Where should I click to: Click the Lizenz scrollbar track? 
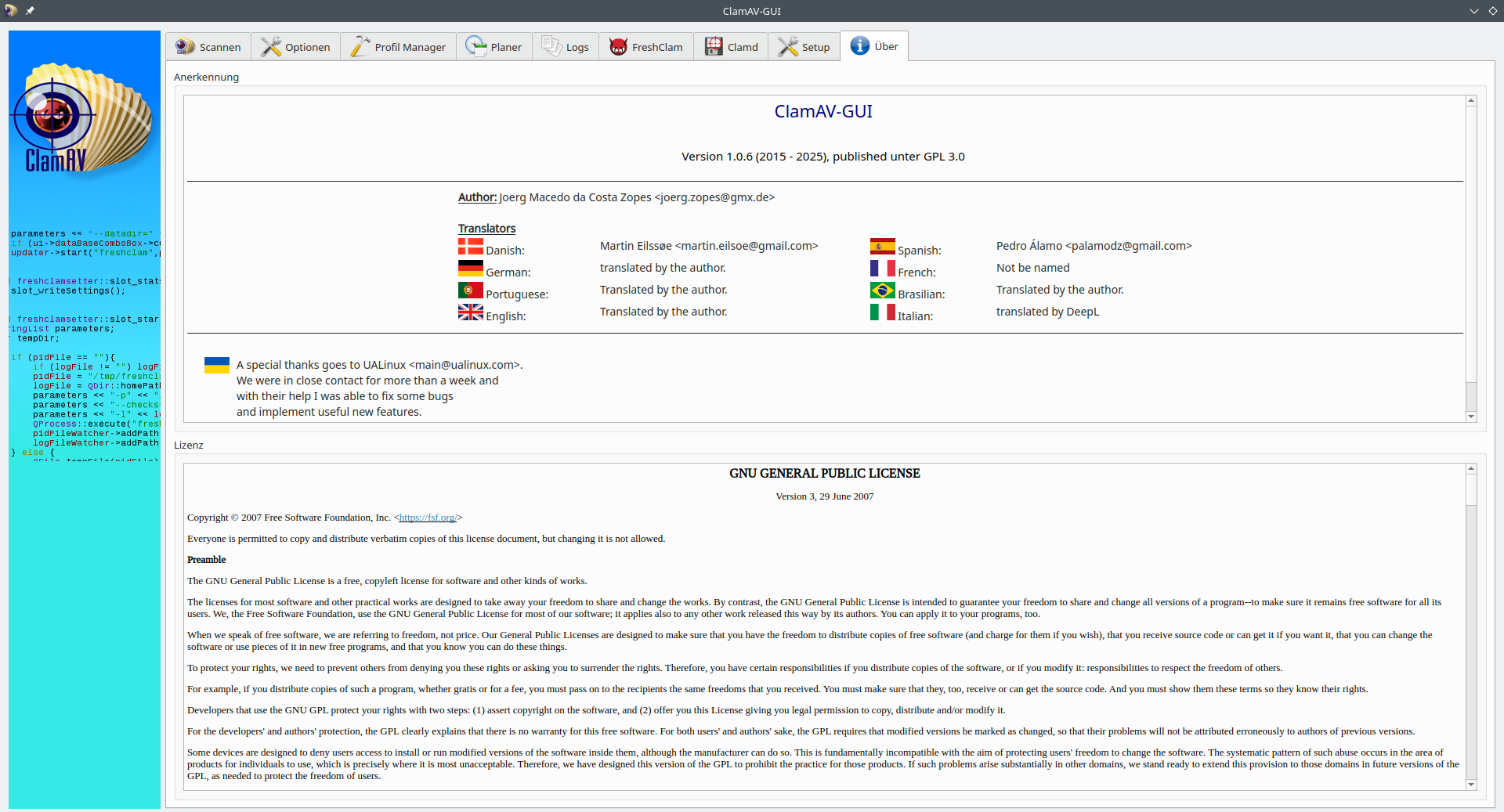click(1471, 642)
